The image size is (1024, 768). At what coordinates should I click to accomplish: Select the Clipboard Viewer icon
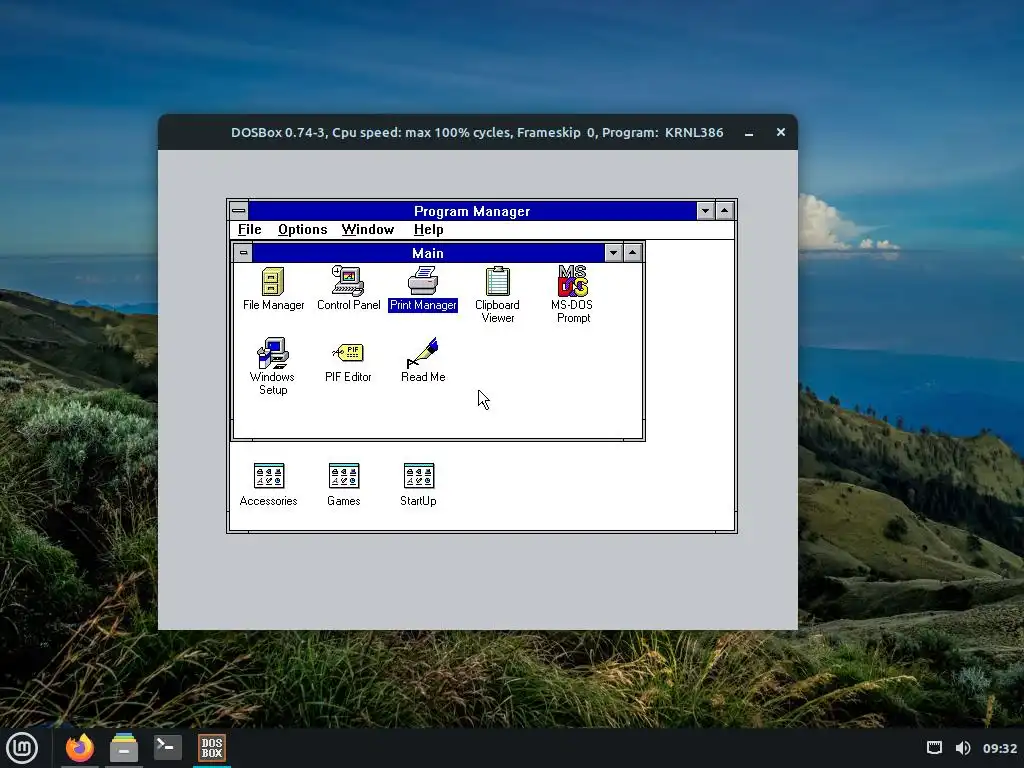click(498, 281)
